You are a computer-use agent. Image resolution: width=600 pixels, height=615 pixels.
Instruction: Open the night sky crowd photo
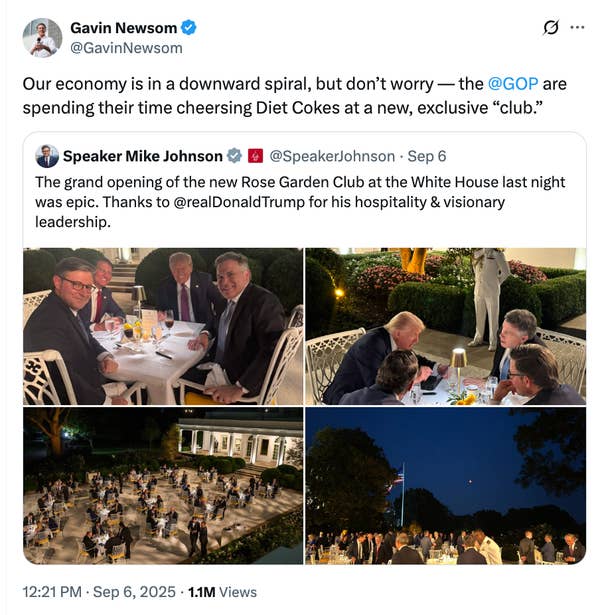(445, 485)
